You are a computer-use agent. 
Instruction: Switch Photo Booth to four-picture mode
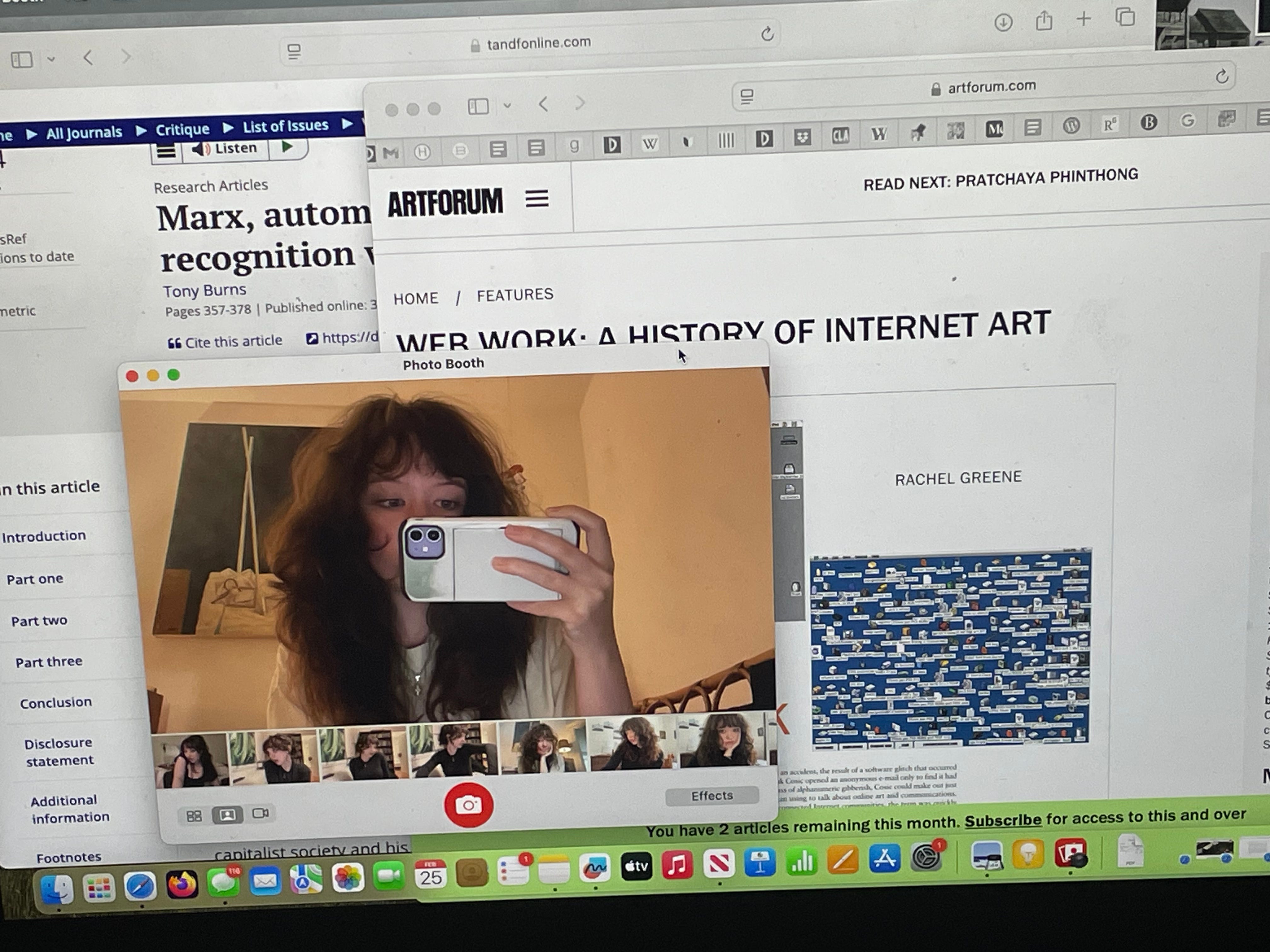[194, 815]
